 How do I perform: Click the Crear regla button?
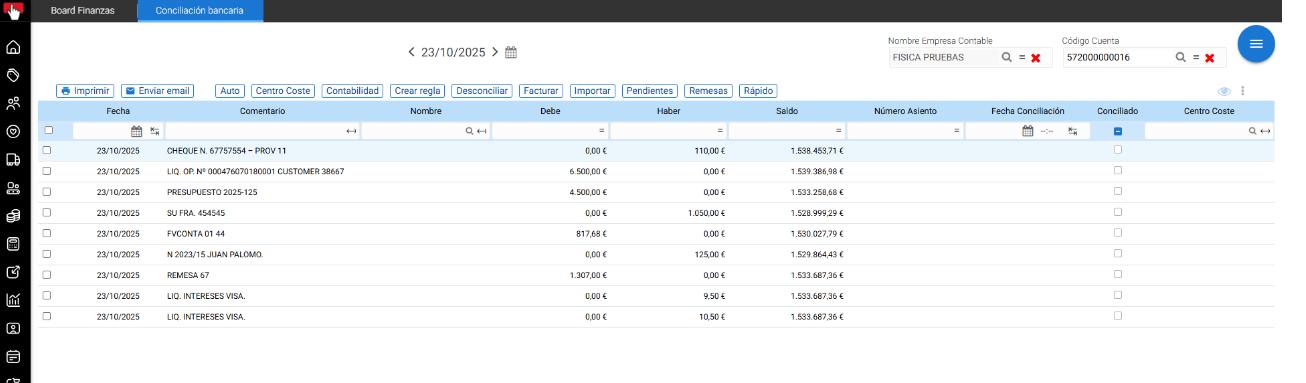coord(418,91)
